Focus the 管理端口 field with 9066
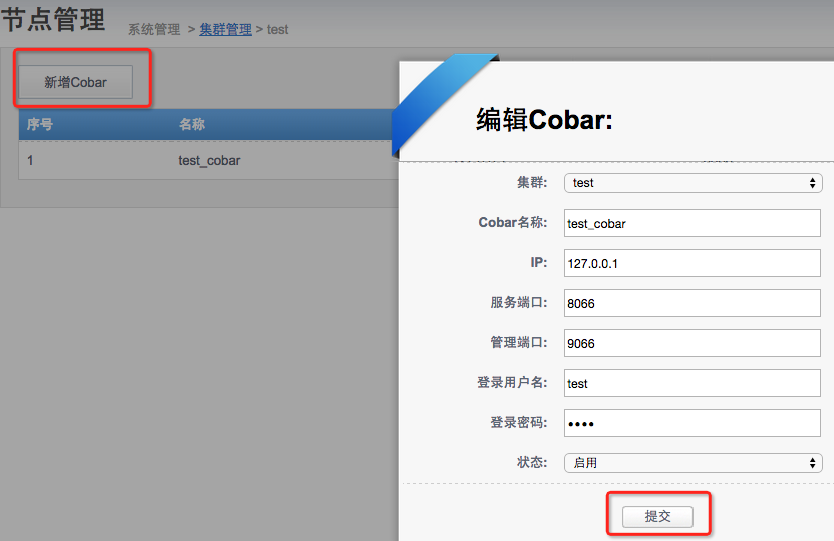Image resolution: width=834 pixels, height=541 pixels. (692, 343)
